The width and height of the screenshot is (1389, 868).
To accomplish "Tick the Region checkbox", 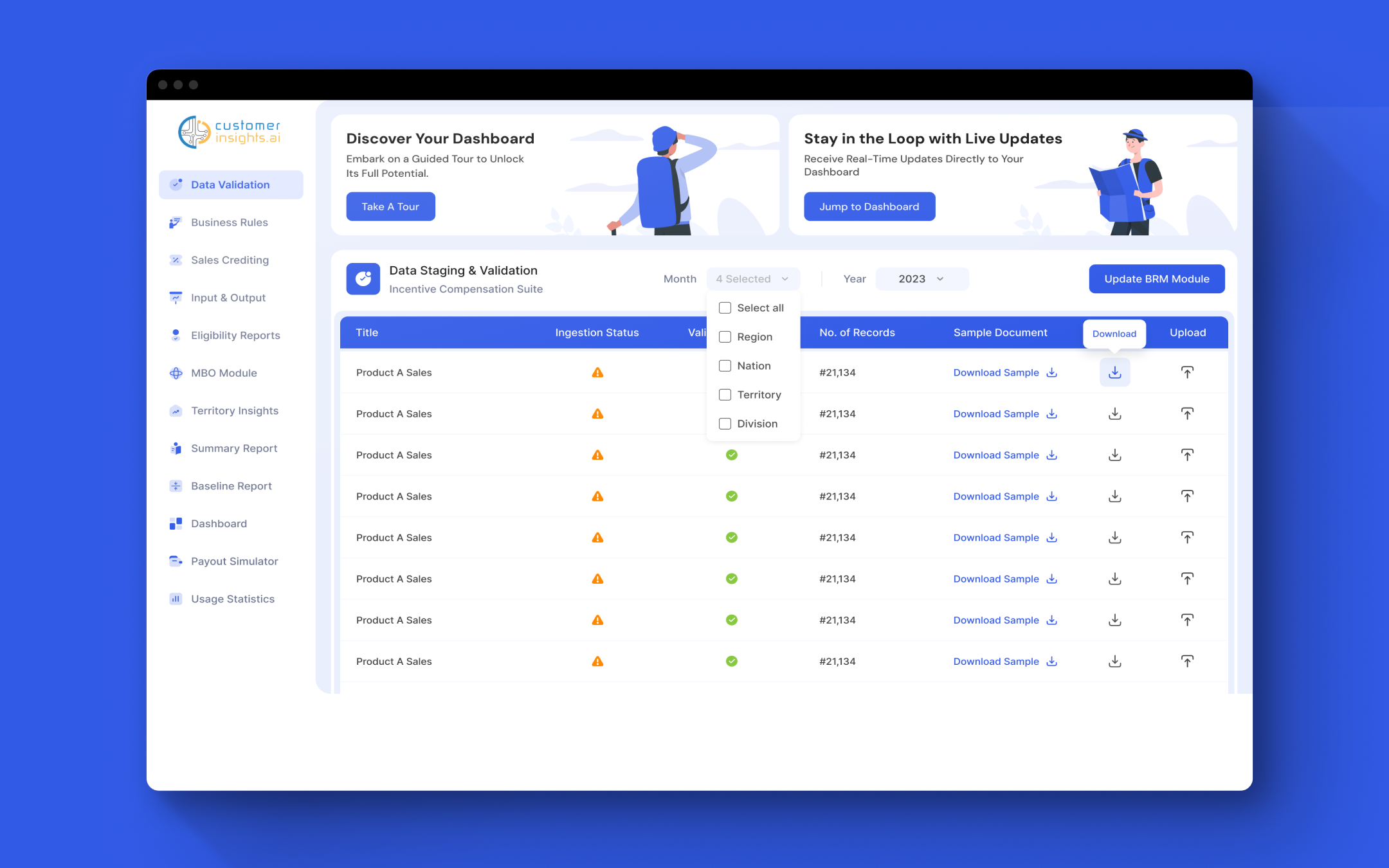I will pyautogui.click(x=725, y=337).
